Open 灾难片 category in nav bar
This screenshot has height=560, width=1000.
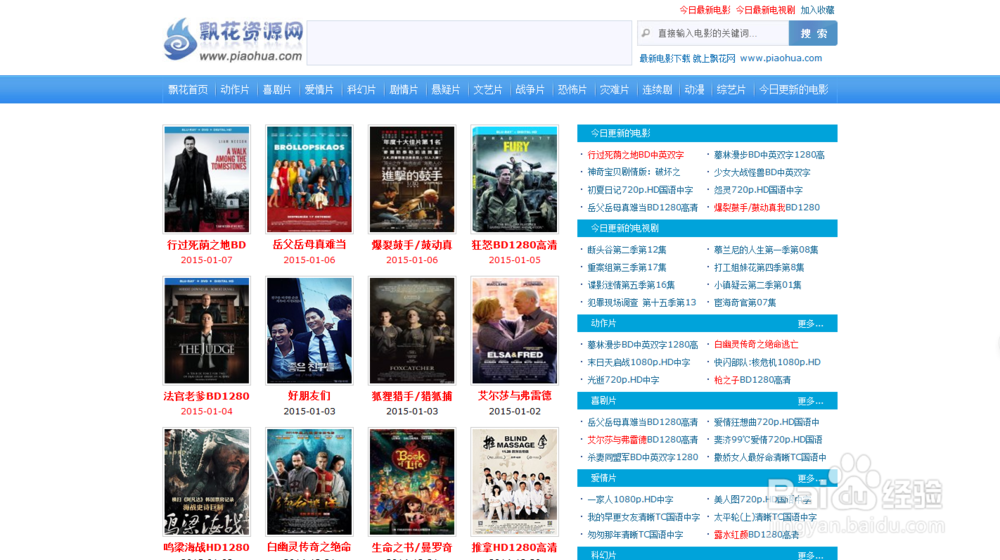click(x=614, y=90)
